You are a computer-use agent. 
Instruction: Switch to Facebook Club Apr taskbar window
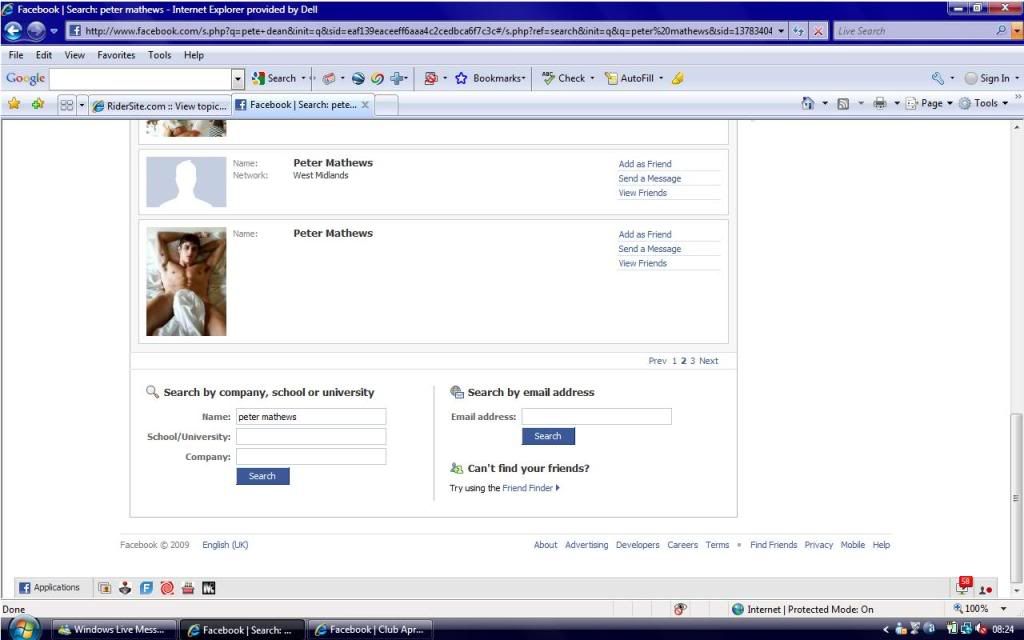tap(370, 630)
